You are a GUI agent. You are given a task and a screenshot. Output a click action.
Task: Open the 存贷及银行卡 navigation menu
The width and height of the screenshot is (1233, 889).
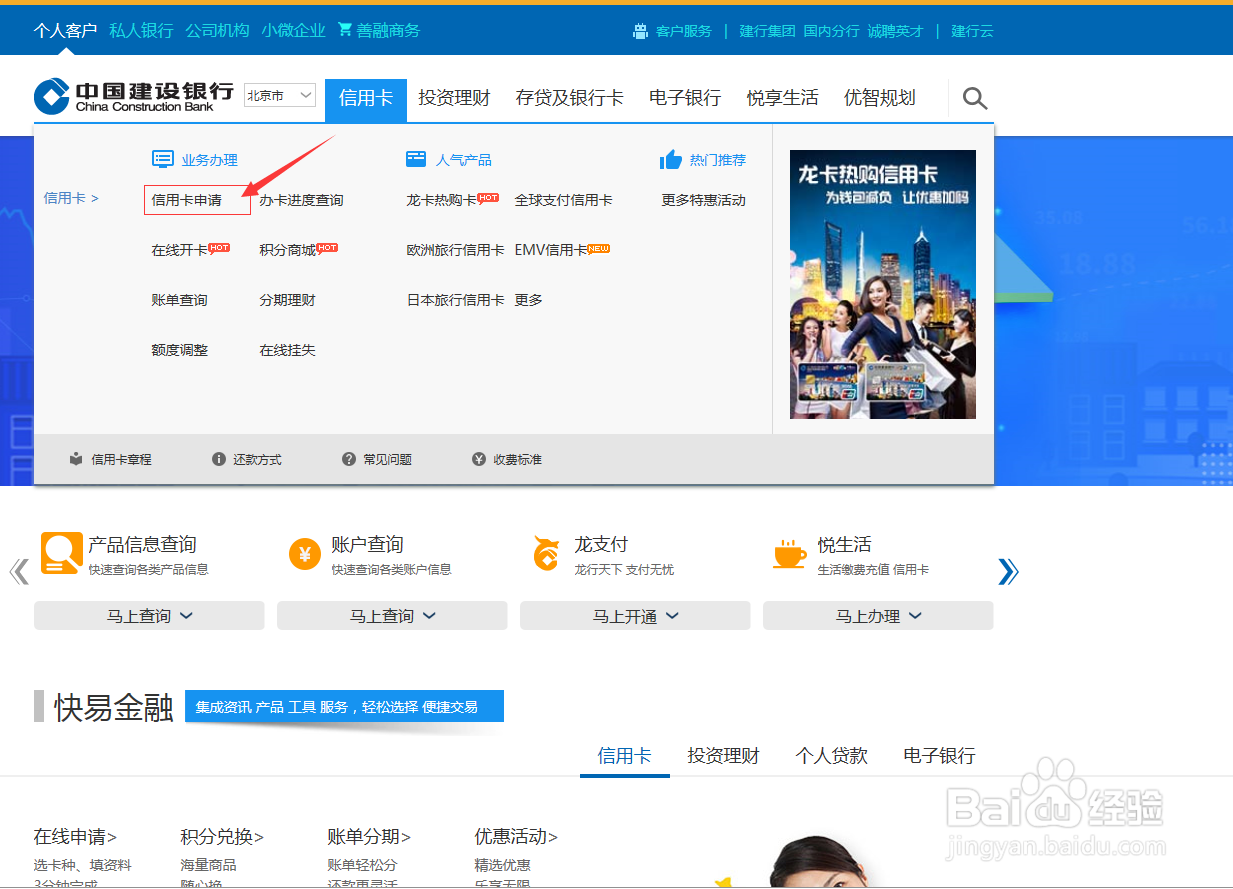click(x=570, y=98)
